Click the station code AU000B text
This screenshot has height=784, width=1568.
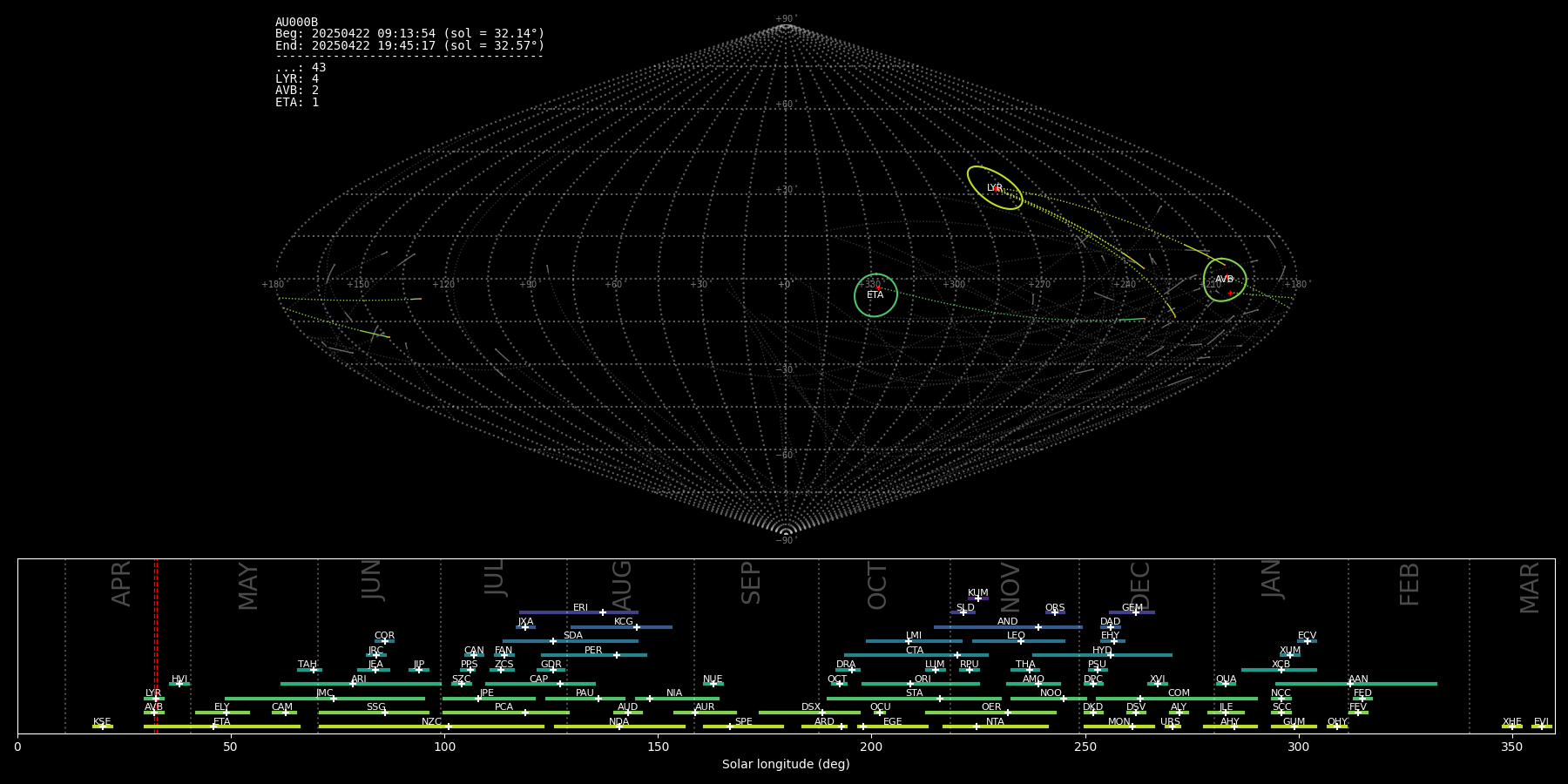tap(296, 23)
